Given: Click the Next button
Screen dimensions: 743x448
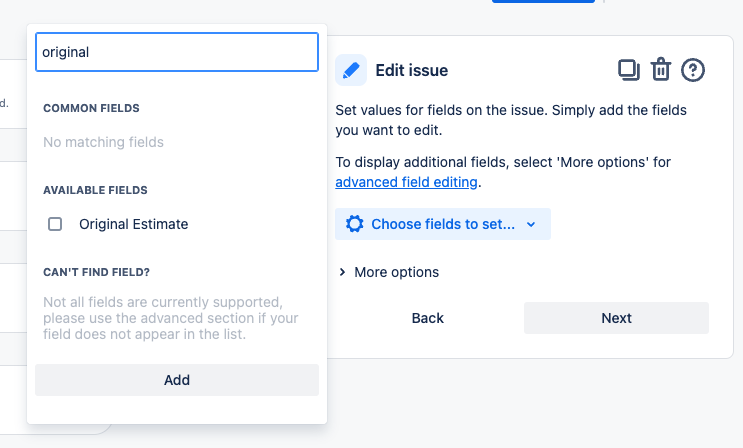Looking at the screenshot, I should pos(616,318).
